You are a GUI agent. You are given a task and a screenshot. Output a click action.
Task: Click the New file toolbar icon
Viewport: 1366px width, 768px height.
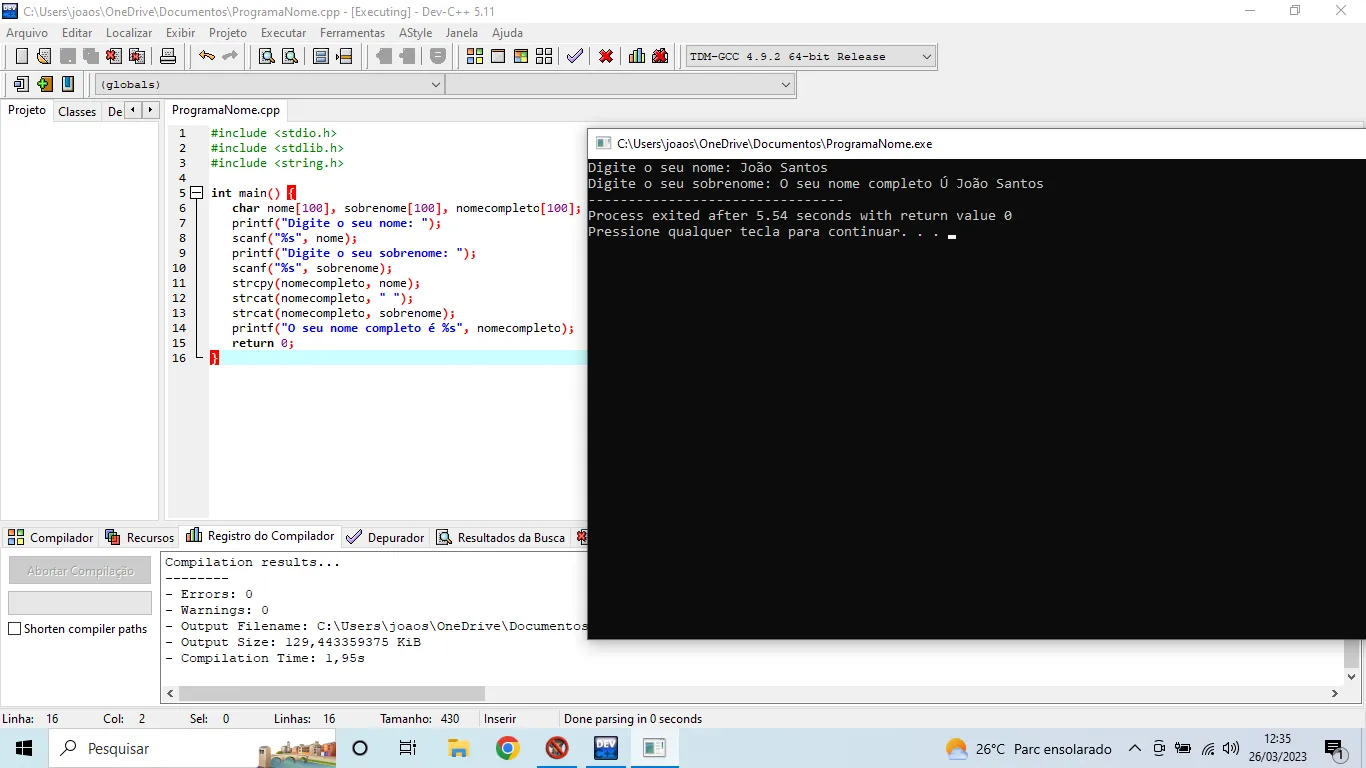click(x=21, y=56)
